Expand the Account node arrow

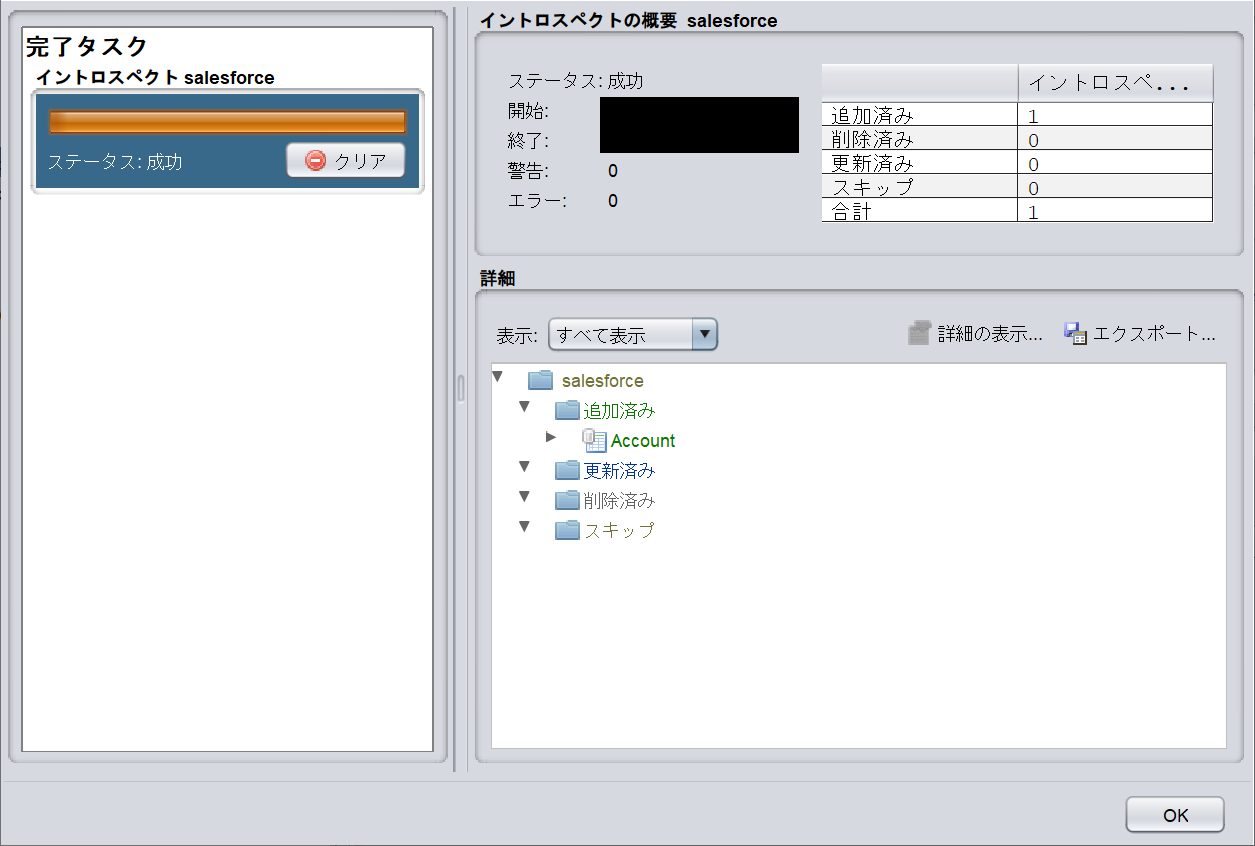[x=551, y=437]
